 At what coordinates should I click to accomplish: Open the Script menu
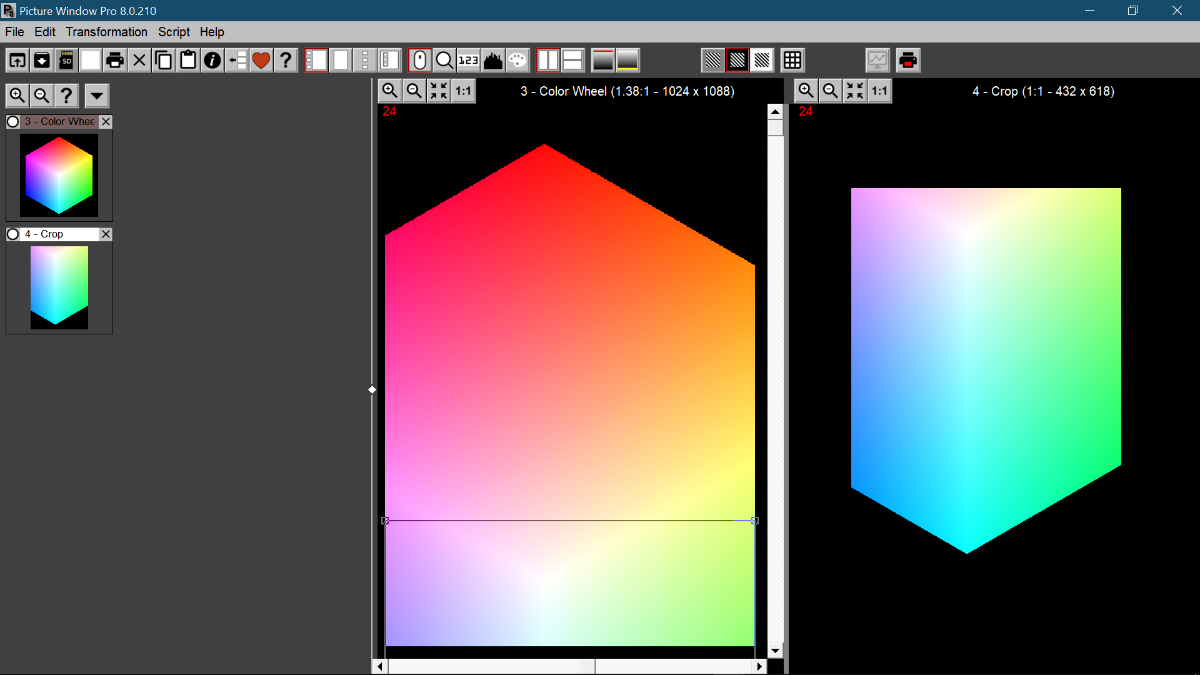(174, 32)
